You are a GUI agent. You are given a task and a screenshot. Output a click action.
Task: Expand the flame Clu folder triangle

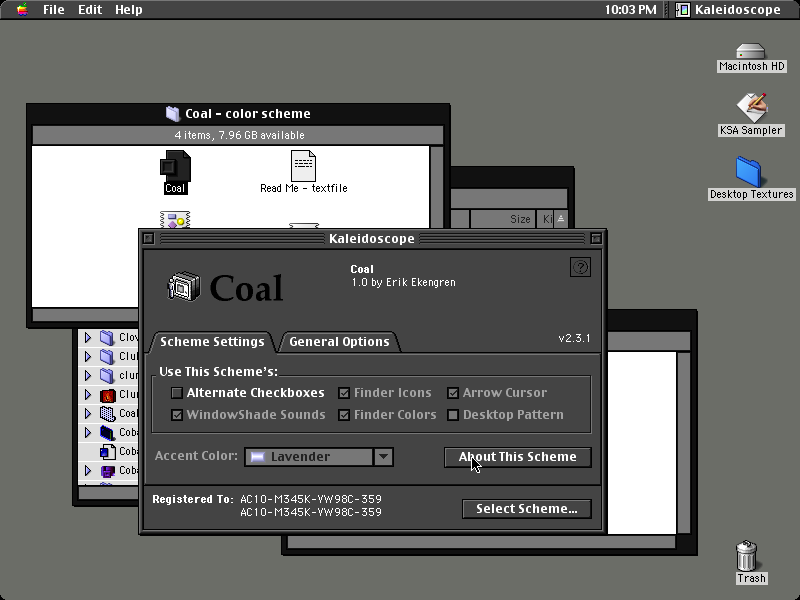[x=88, y=395]
